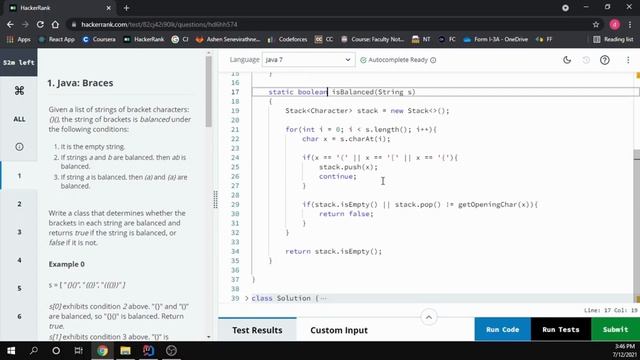
Task: Click the address bar URL
Action: (159, 24)
